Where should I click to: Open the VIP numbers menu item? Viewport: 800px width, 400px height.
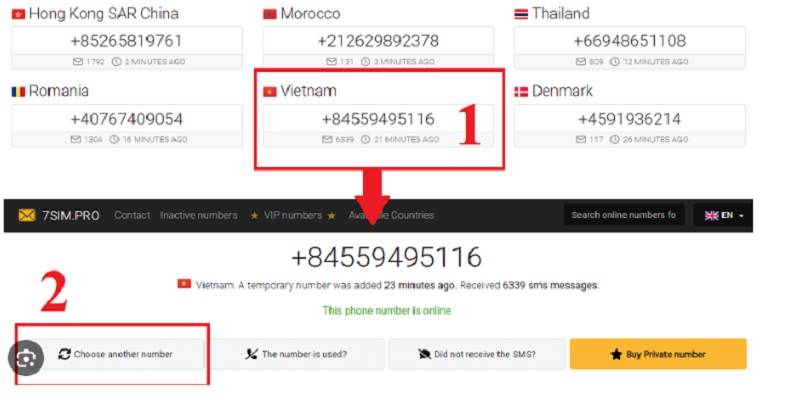[293, 215]
